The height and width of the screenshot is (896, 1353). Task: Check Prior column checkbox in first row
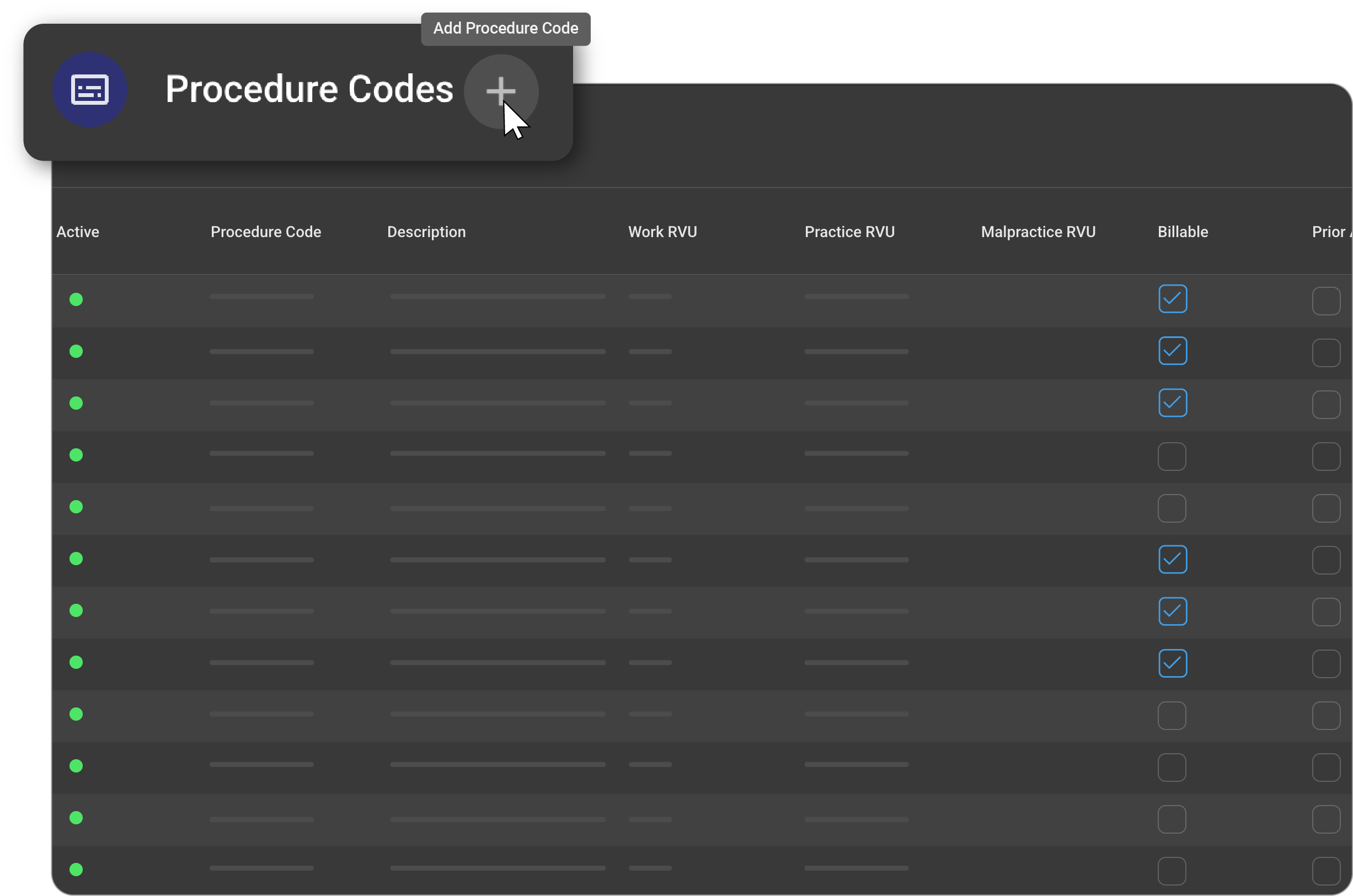(1325, 301)
